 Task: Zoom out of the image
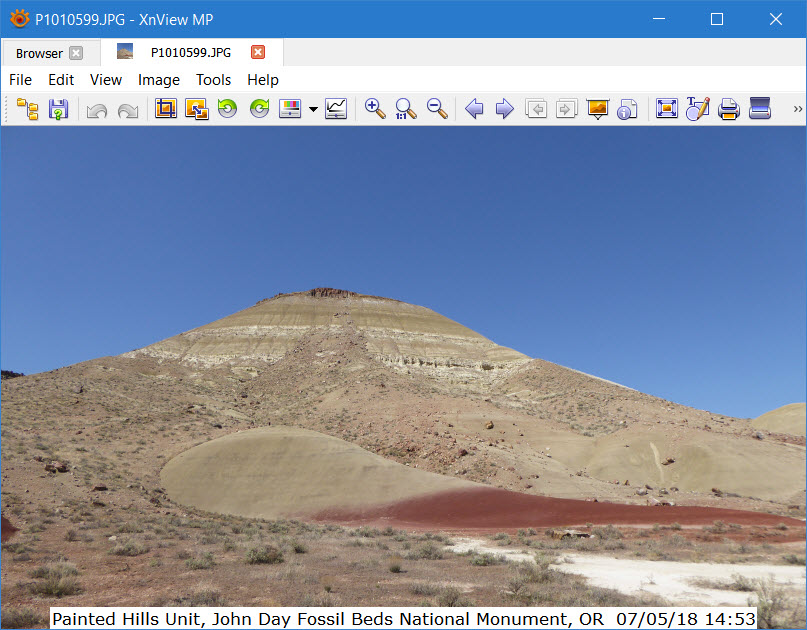[x=437, y=109]
